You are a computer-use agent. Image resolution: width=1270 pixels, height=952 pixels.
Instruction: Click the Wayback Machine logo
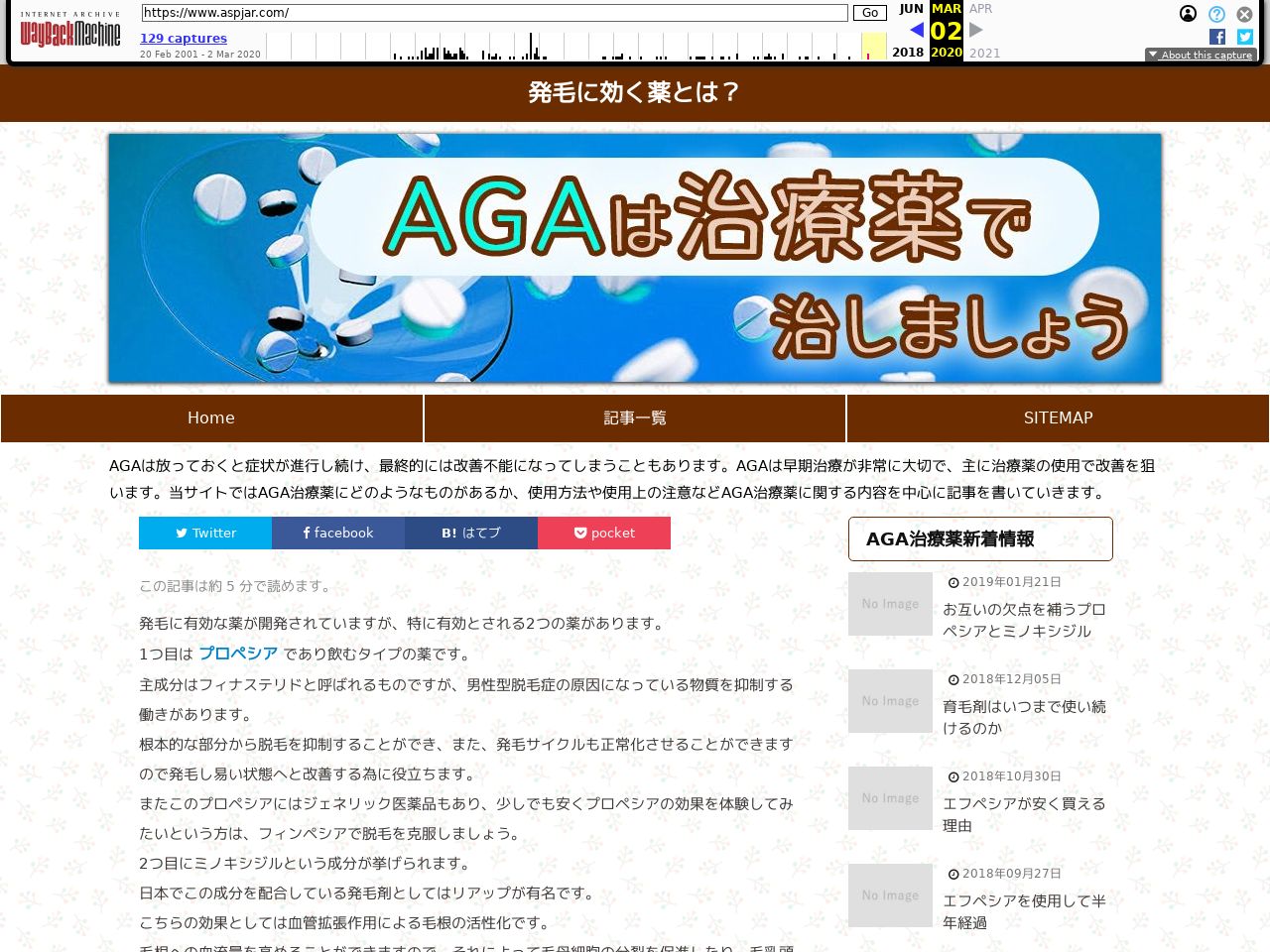(69, 32)
